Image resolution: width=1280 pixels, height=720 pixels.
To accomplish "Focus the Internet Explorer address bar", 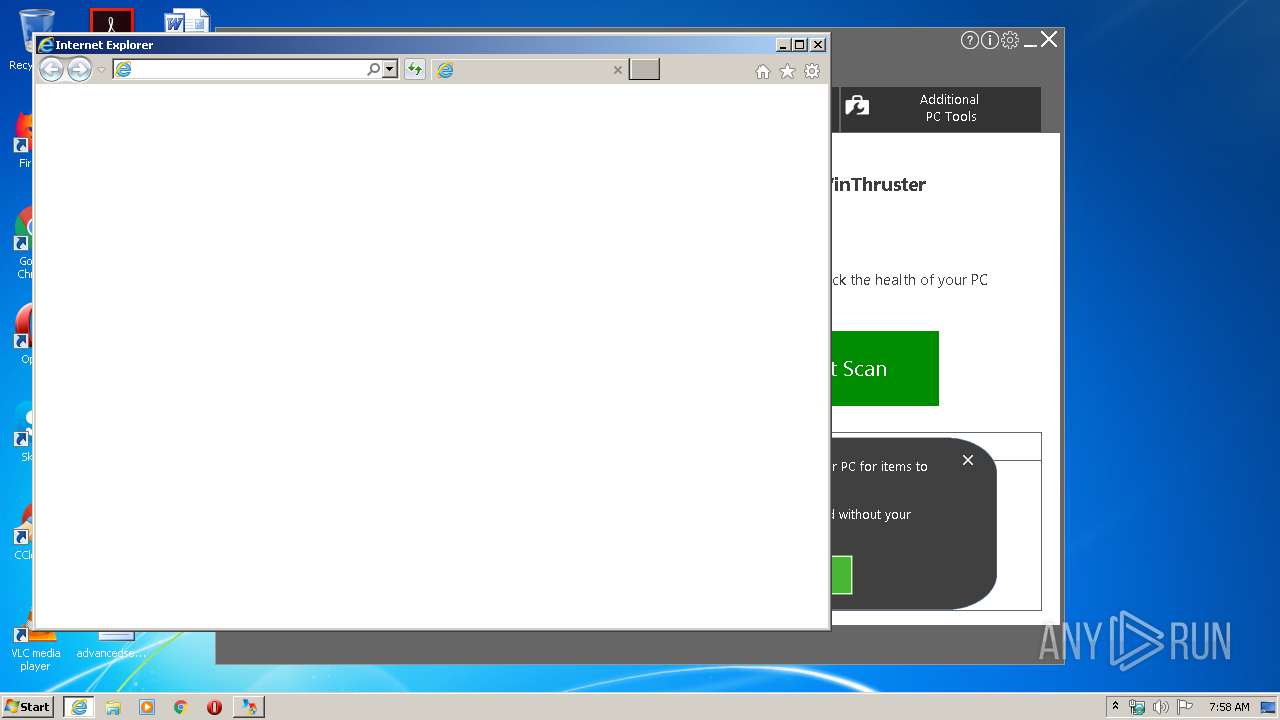I will coord(240,69).
